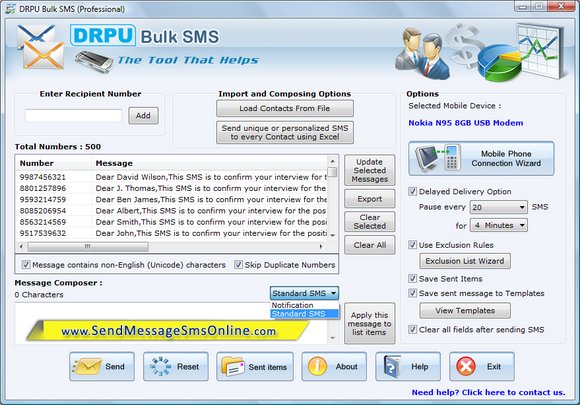Click Load Contacts From File
Viewport: 580px width, 405px height.
[x=284, y=108]
